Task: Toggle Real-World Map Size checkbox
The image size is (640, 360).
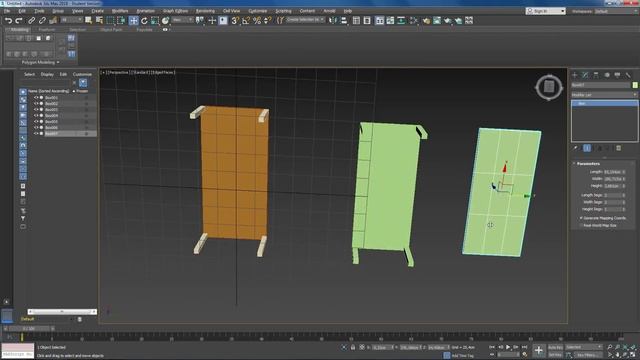Action: pyautogui.click(x=581, y=225)
